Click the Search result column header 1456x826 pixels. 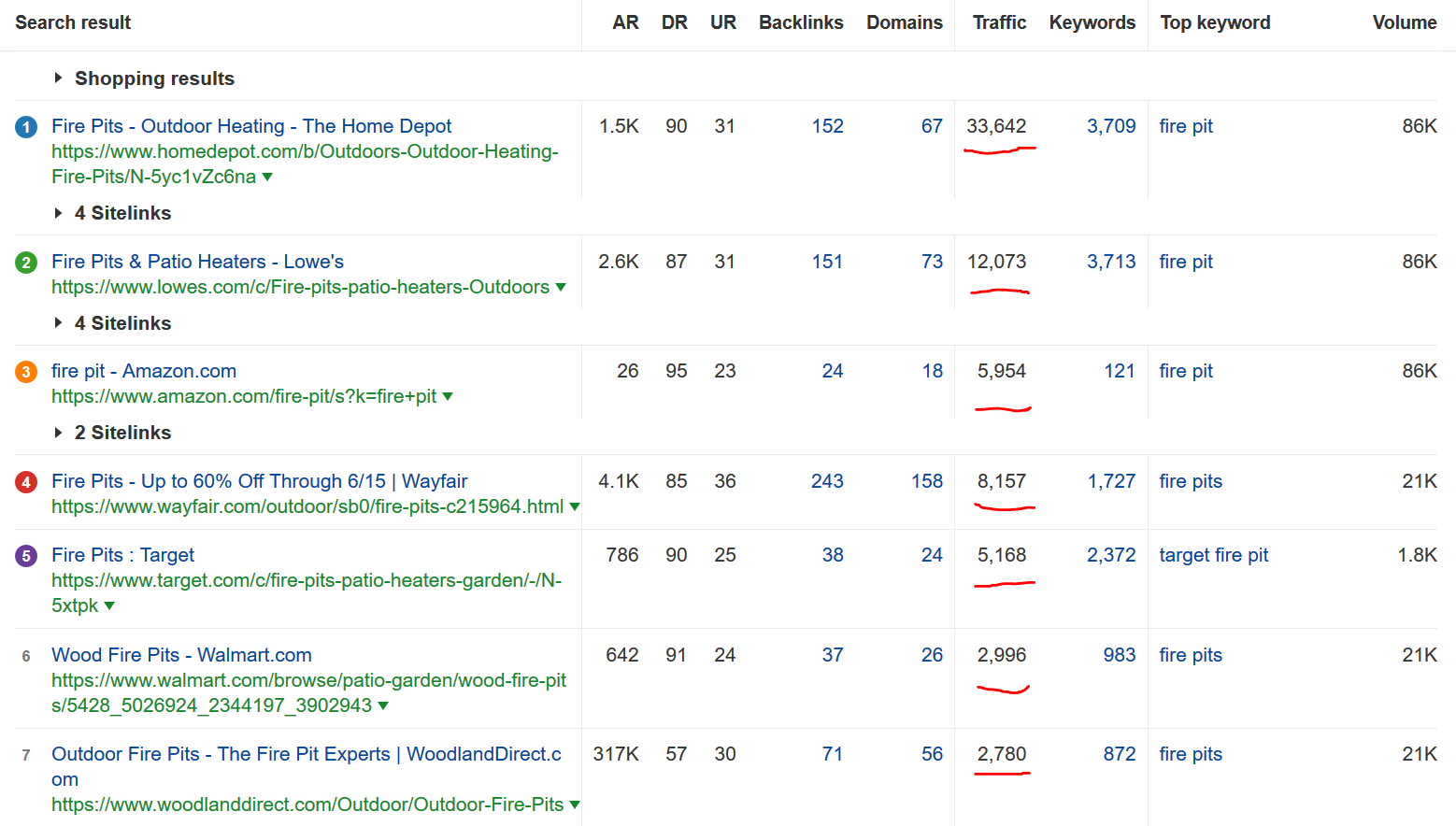73,22
